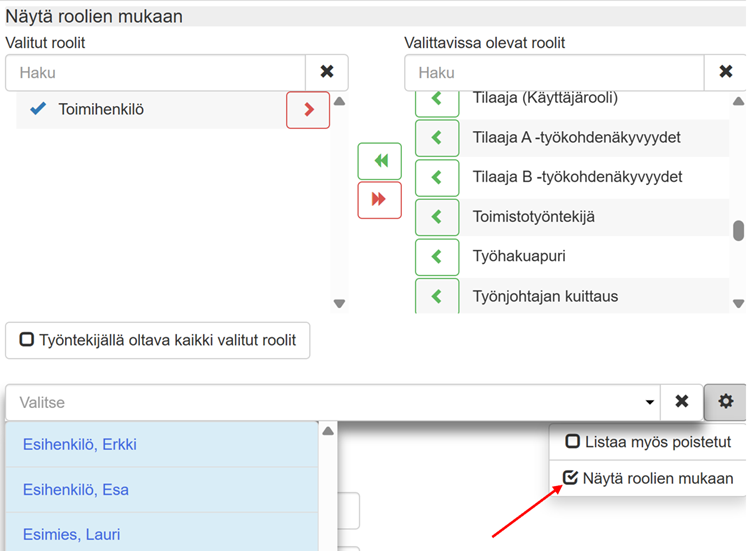Click red double-right arrows to remove all roles

click(379, 200)
